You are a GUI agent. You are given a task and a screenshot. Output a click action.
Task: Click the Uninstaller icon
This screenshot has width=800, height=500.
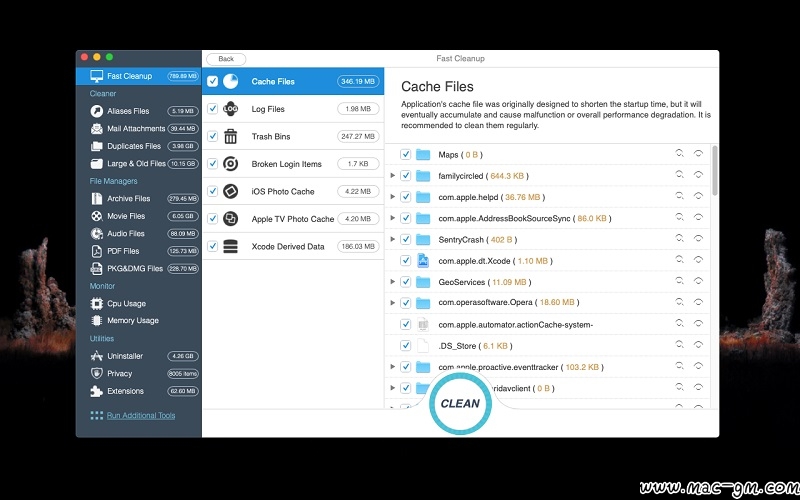pyautogui.click(x=96, y=356)
